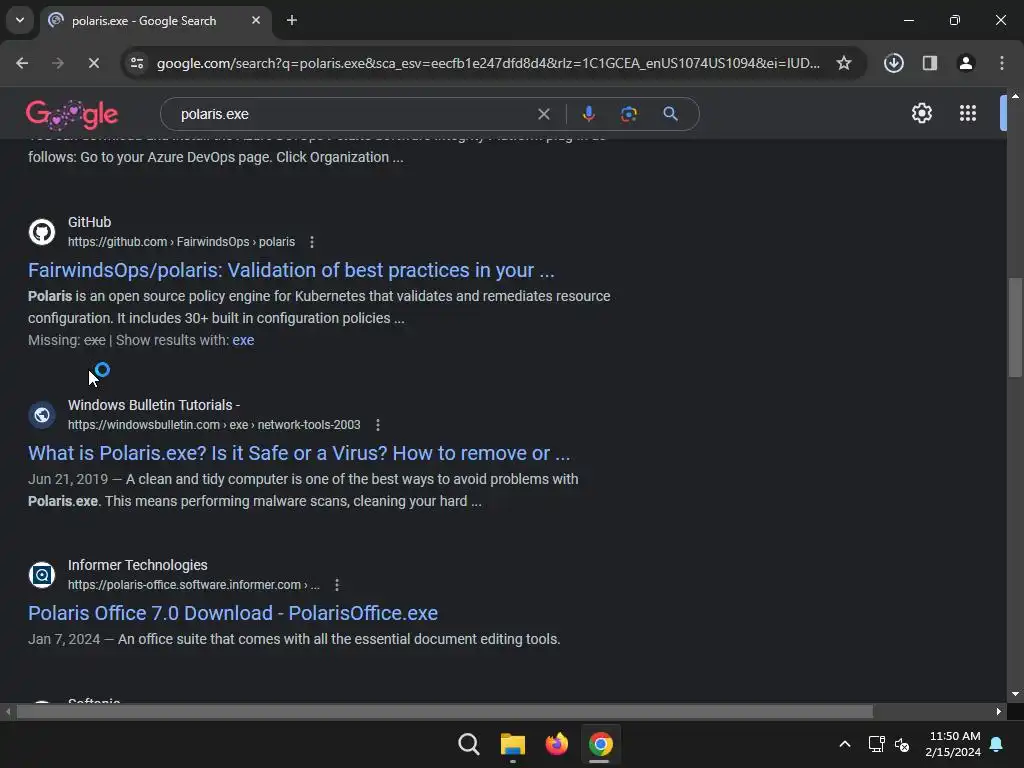Click the magnifier search button
The width and height of the screenshot is (1024, 768).
point(670,114)
